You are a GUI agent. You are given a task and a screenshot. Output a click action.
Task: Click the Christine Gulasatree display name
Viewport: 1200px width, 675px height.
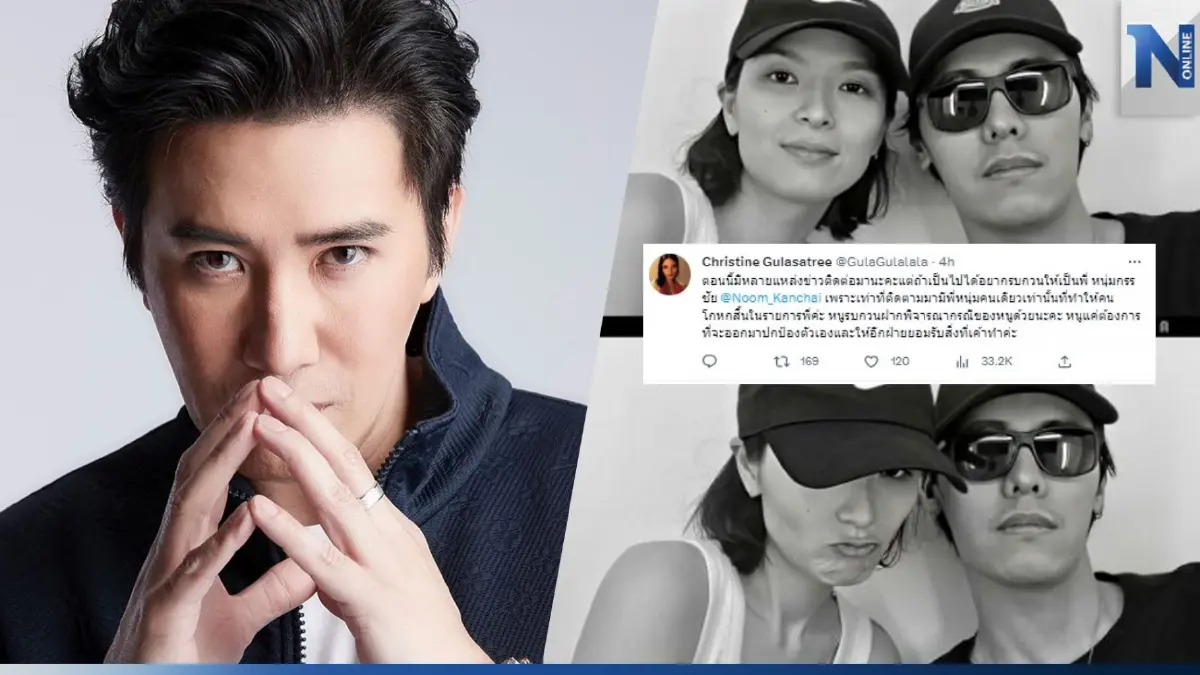(767, 261)
